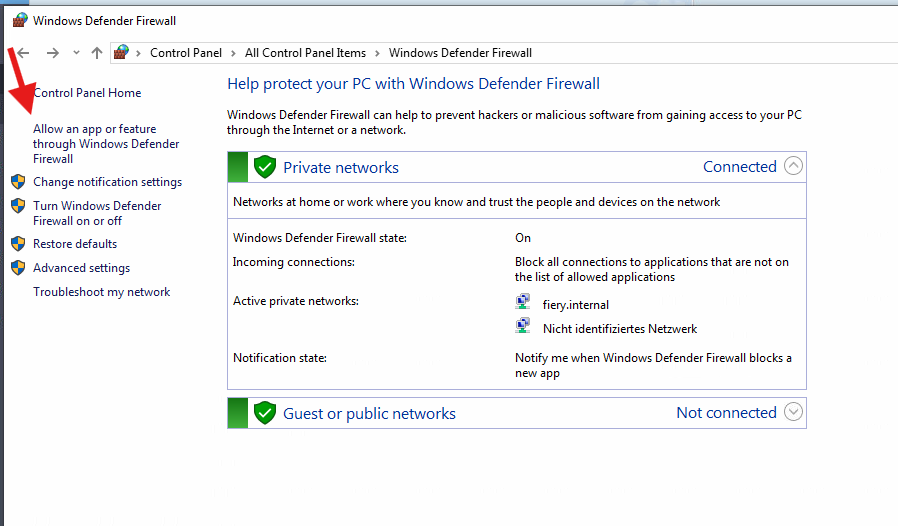Click Restore defaults link
This screenshot has width=898, height=526.
[x=75, y=244]
